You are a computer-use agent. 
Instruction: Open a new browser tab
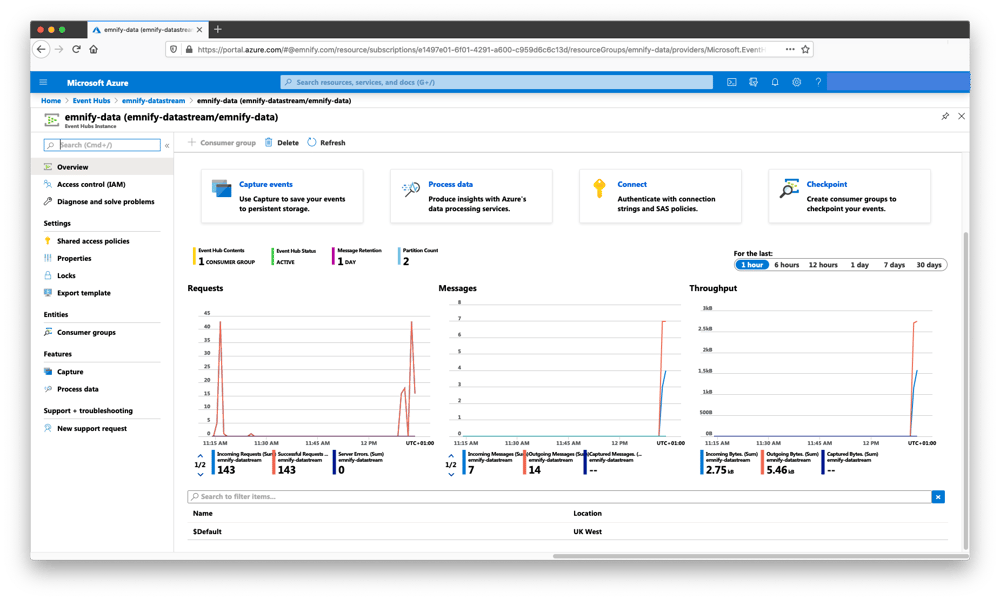point(218,29)
